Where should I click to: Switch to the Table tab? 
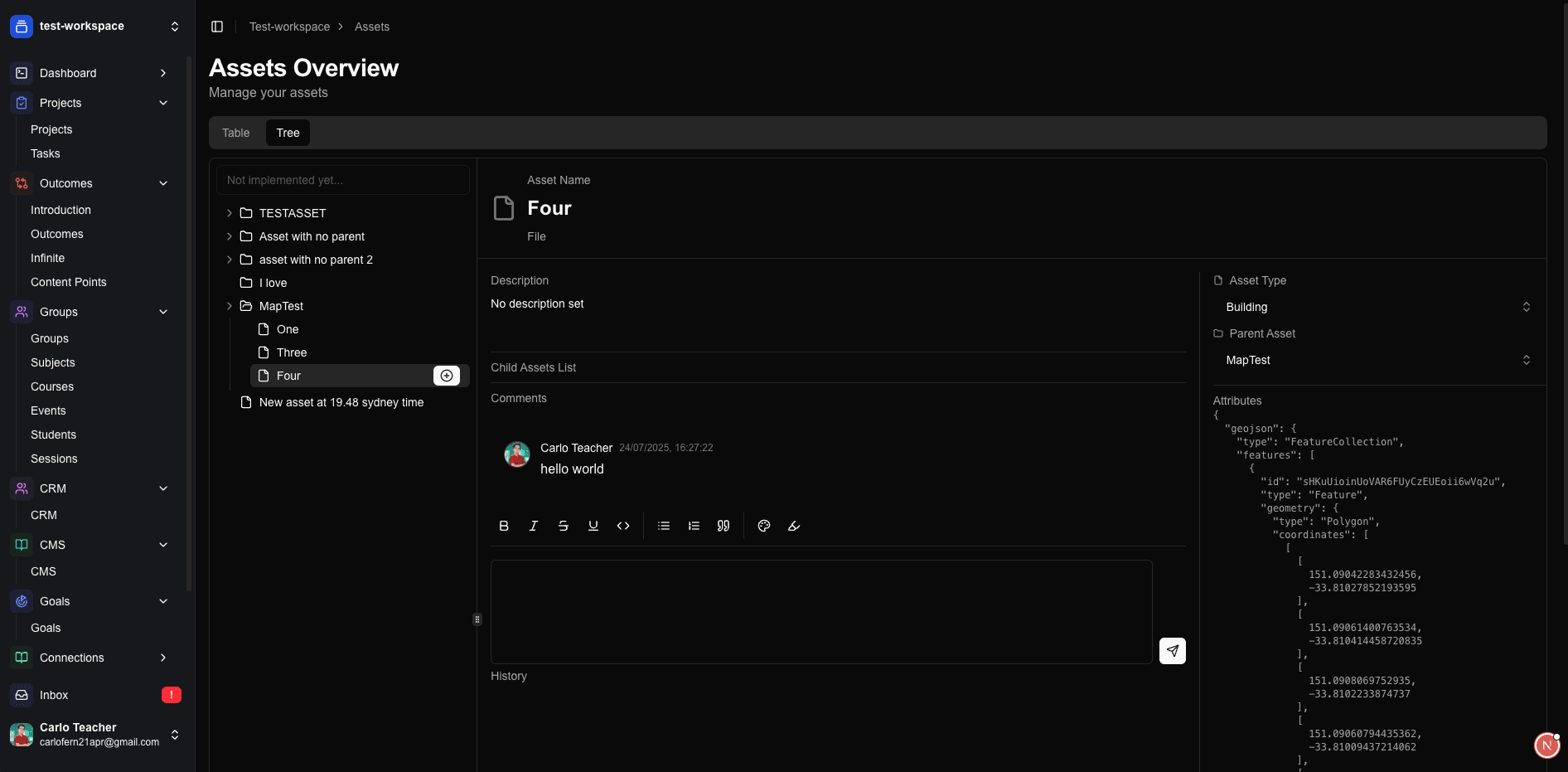click(235, 133)
